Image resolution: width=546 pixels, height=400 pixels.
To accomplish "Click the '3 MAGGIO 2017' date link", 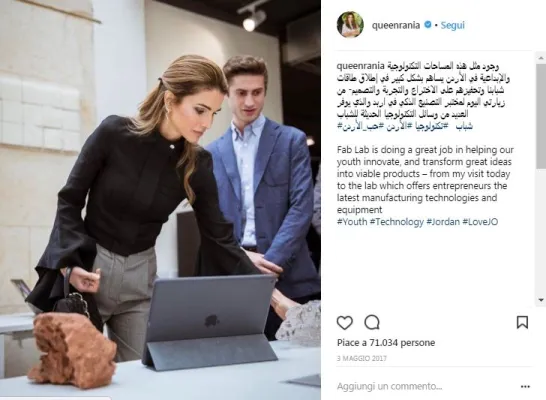I will click(x=362, y=358).
